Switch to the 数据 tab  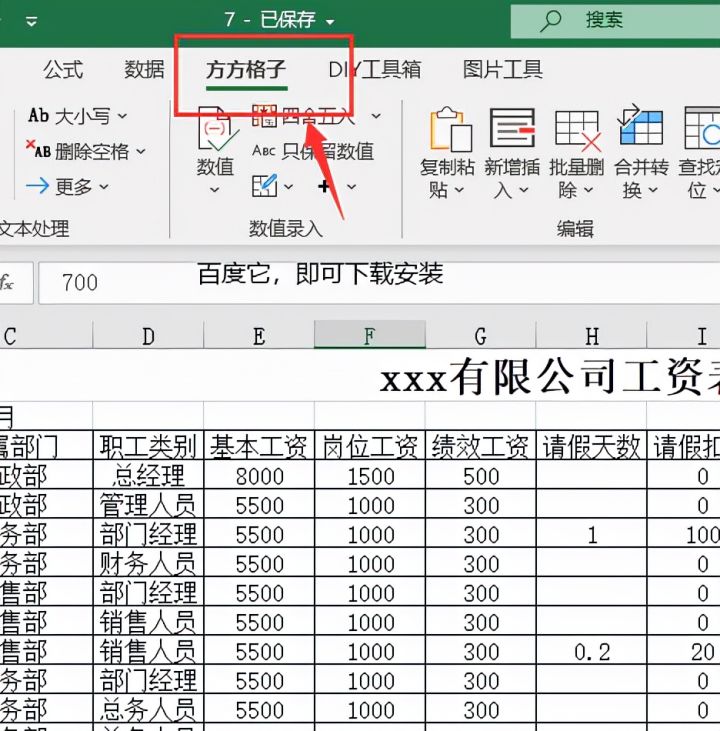(x=144, y=70)
